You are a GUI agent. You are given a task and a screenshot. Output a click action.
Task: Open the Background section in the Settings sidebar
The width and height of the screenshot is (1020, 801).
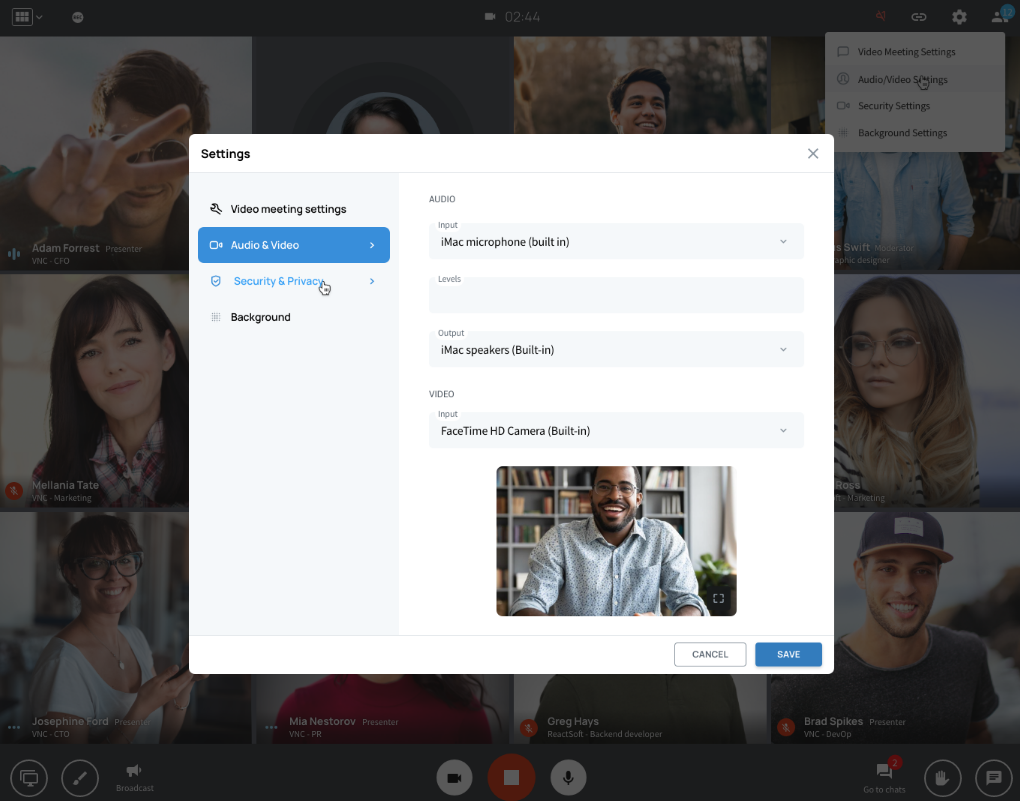click(x=293, y=317)
